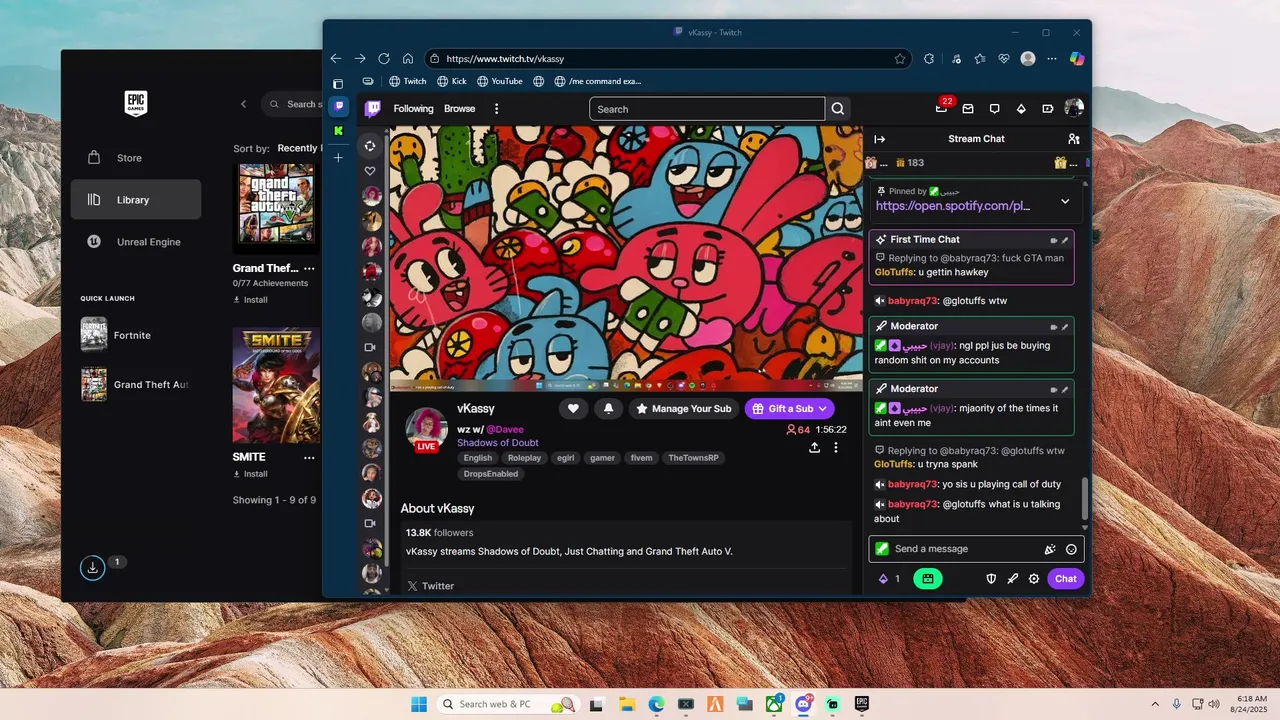Click the Roleplay tag

tap(524, 458)
